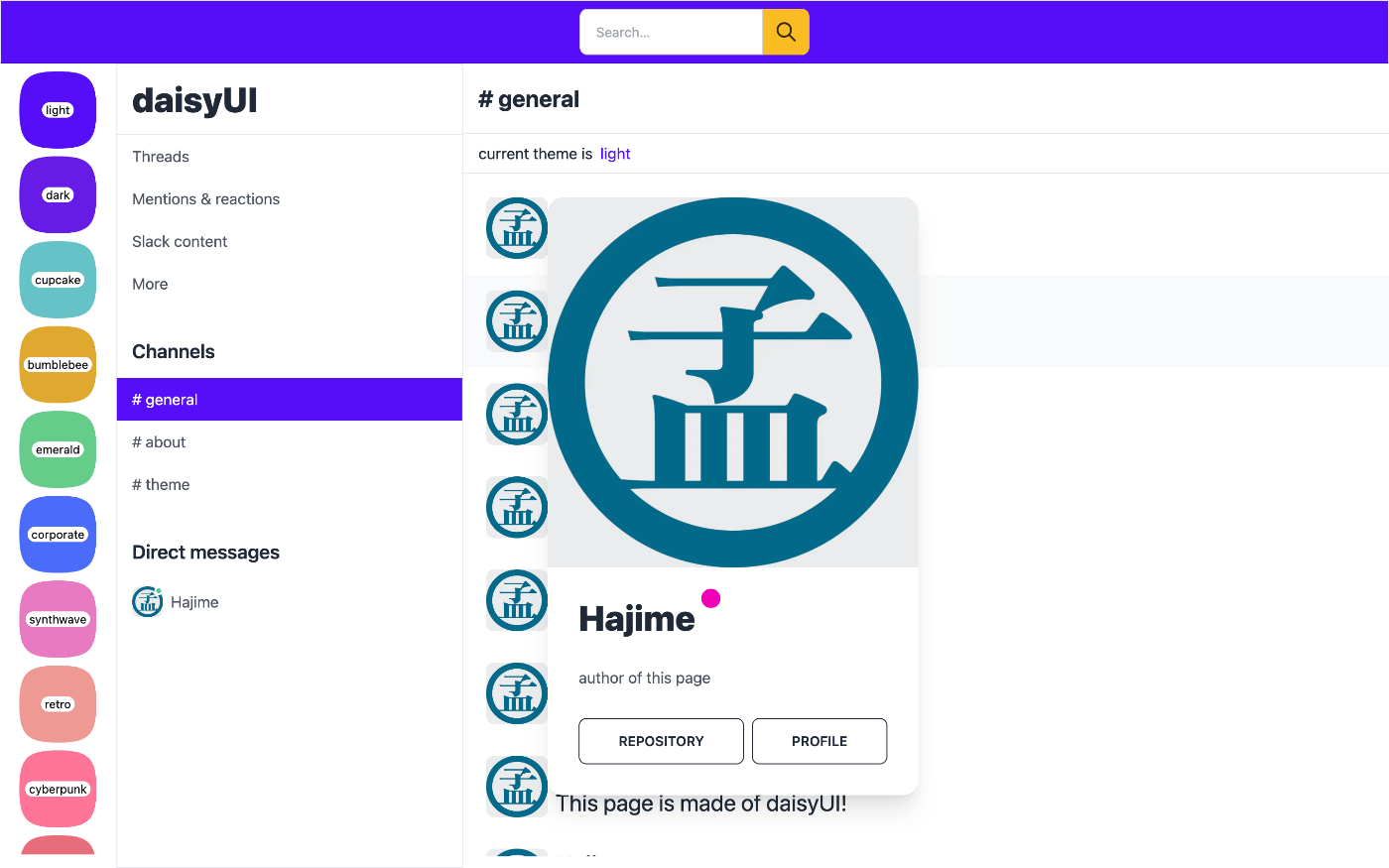Click the magnifier search button
This screenshot has width=1389, height=868.
tap(786, 32)
